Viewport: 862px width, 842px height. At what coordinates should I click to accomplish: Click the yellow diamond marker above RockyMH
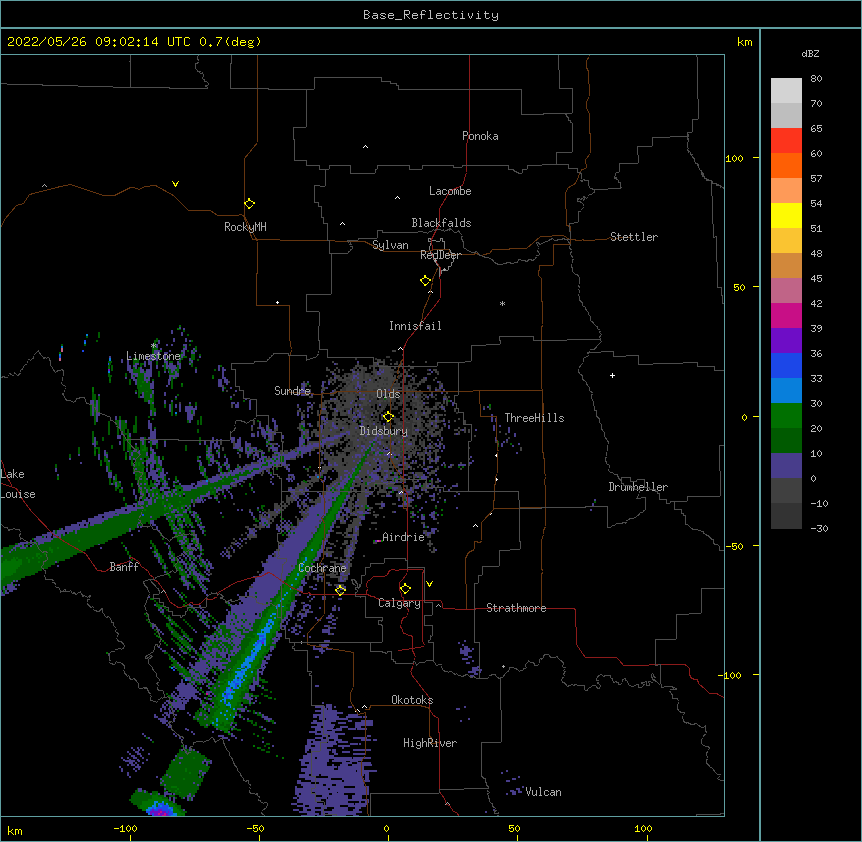[249, 204]
